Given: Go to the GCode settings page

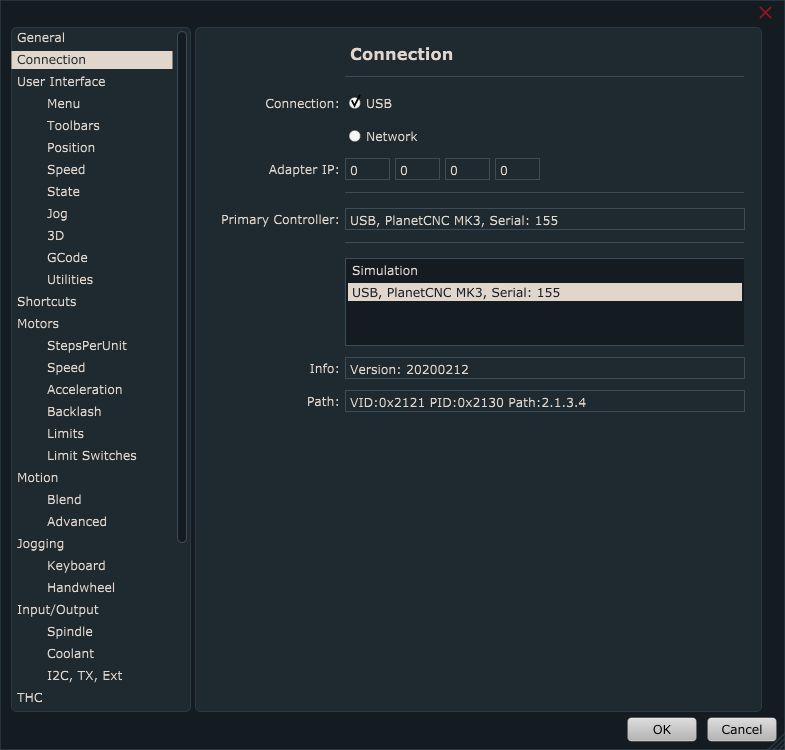Looking at the screenshot, I should [x=67, y=258].
